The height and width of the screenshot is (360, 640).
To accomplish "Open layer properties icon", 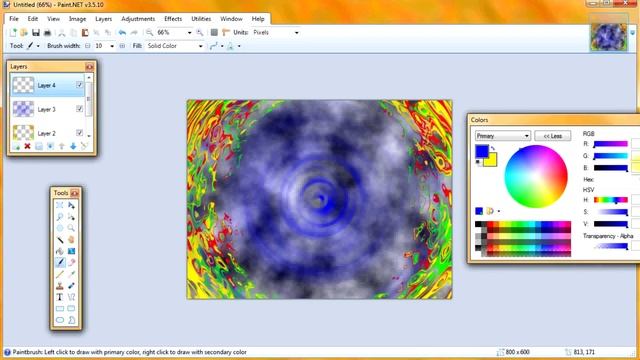I will point(84,146).
